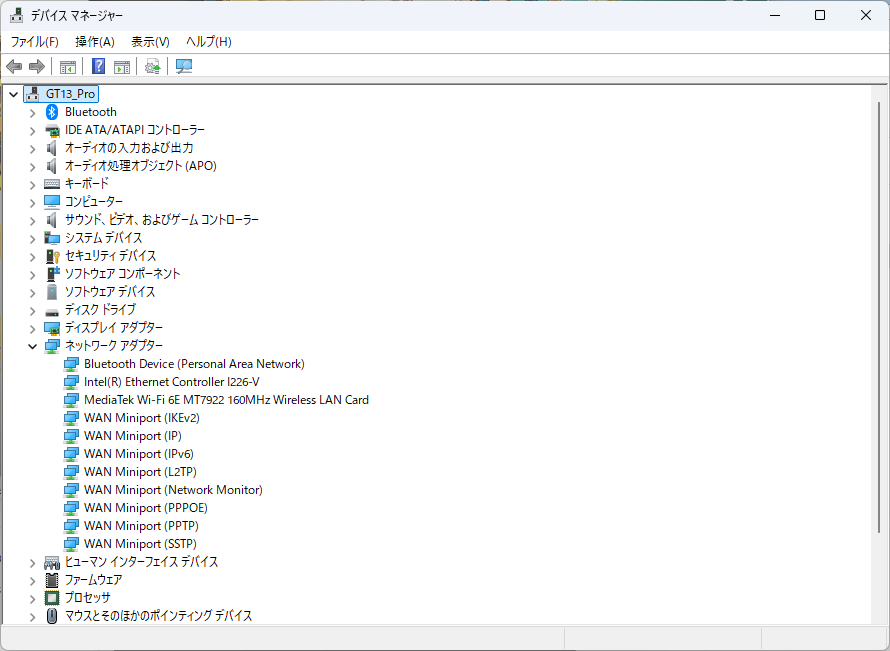The height and width of the screenshot is (651, 890).
Task: Click the Bluetooth category icon
Action: click(x=52, y=112)
